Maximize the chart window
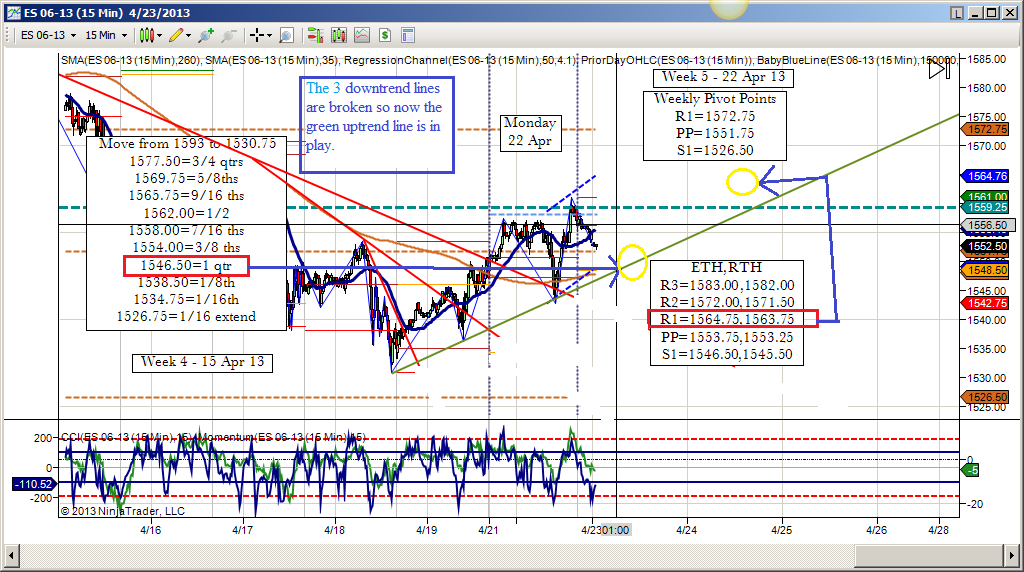This screenshot has width=1024, height=572. pos(991,13)
